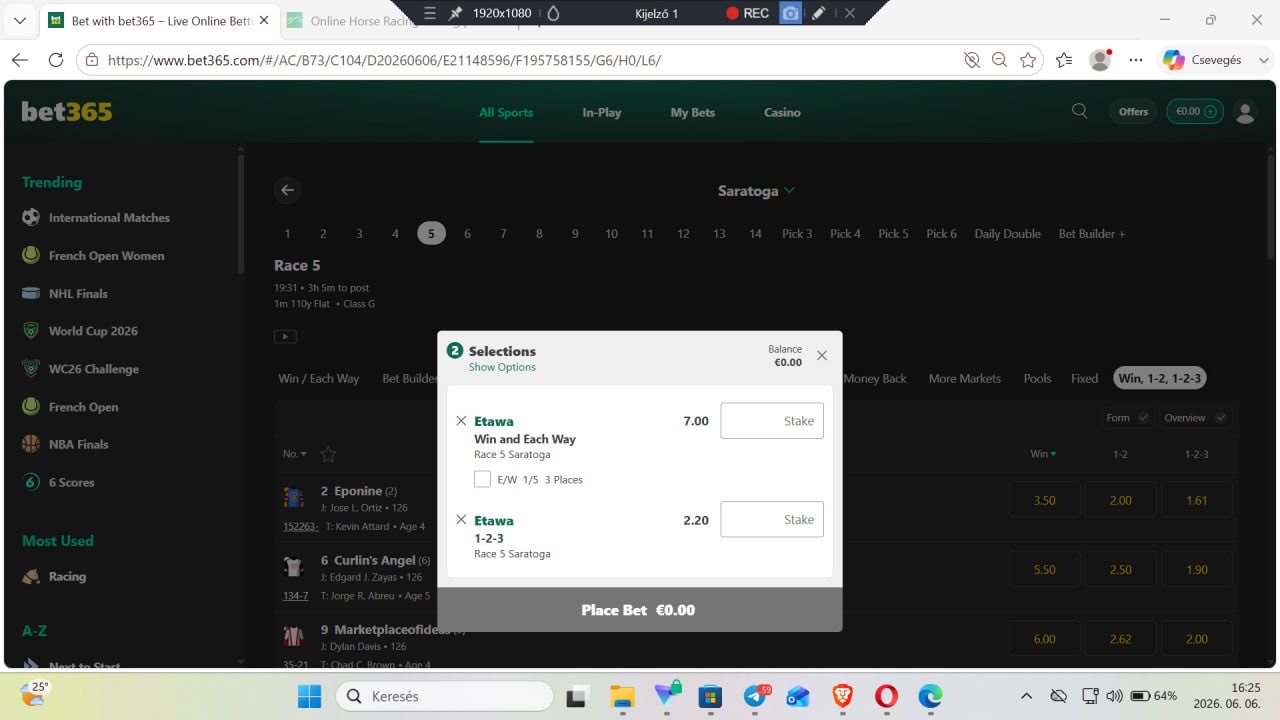Remove the Etawa 1-2-3 selection
The height and width of the screenshot is (720, 1280).
pos(461,520)
